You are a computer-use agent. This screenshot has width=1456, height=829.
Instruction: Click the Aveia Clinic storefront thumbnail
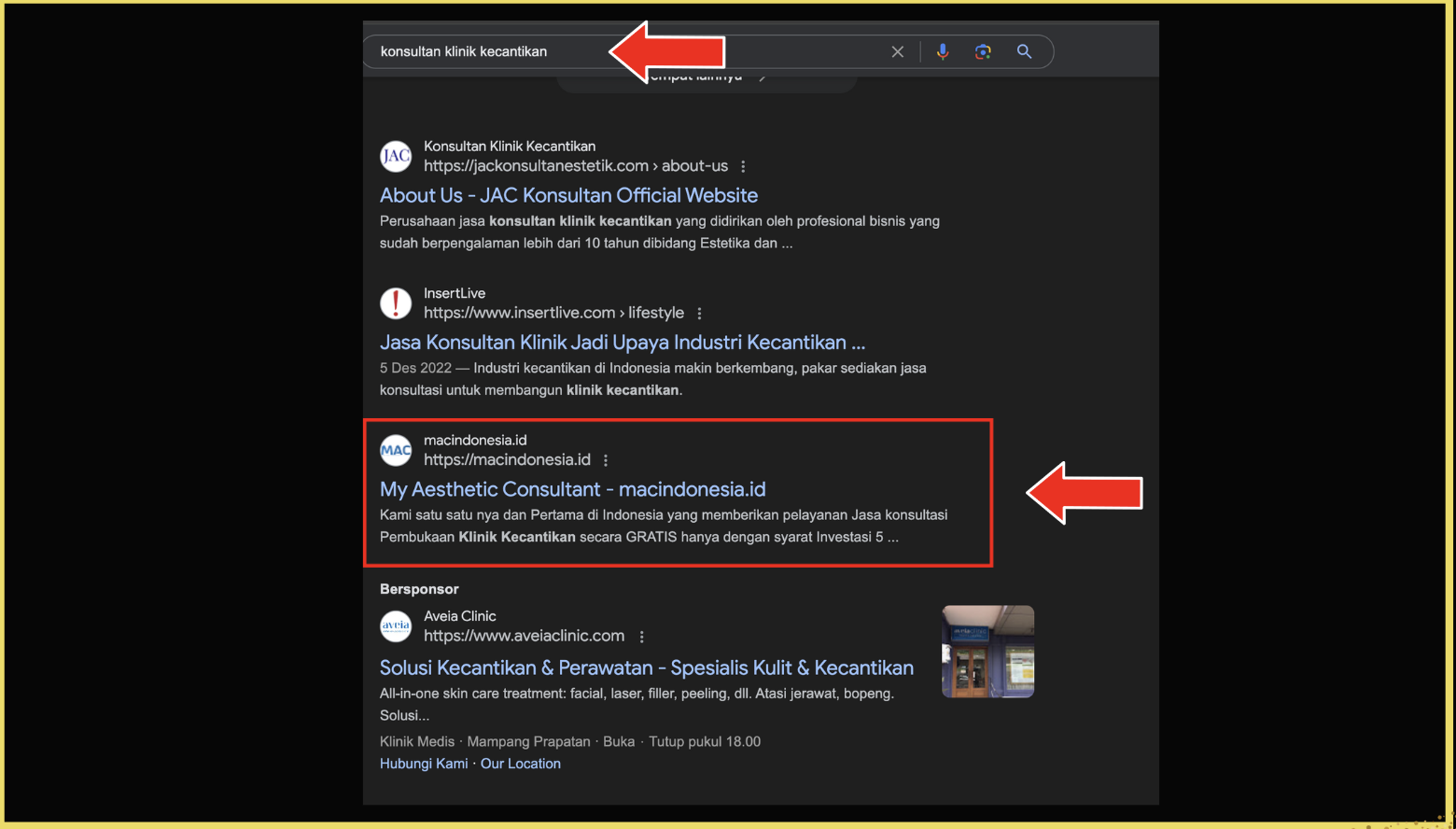coord(987,652)
